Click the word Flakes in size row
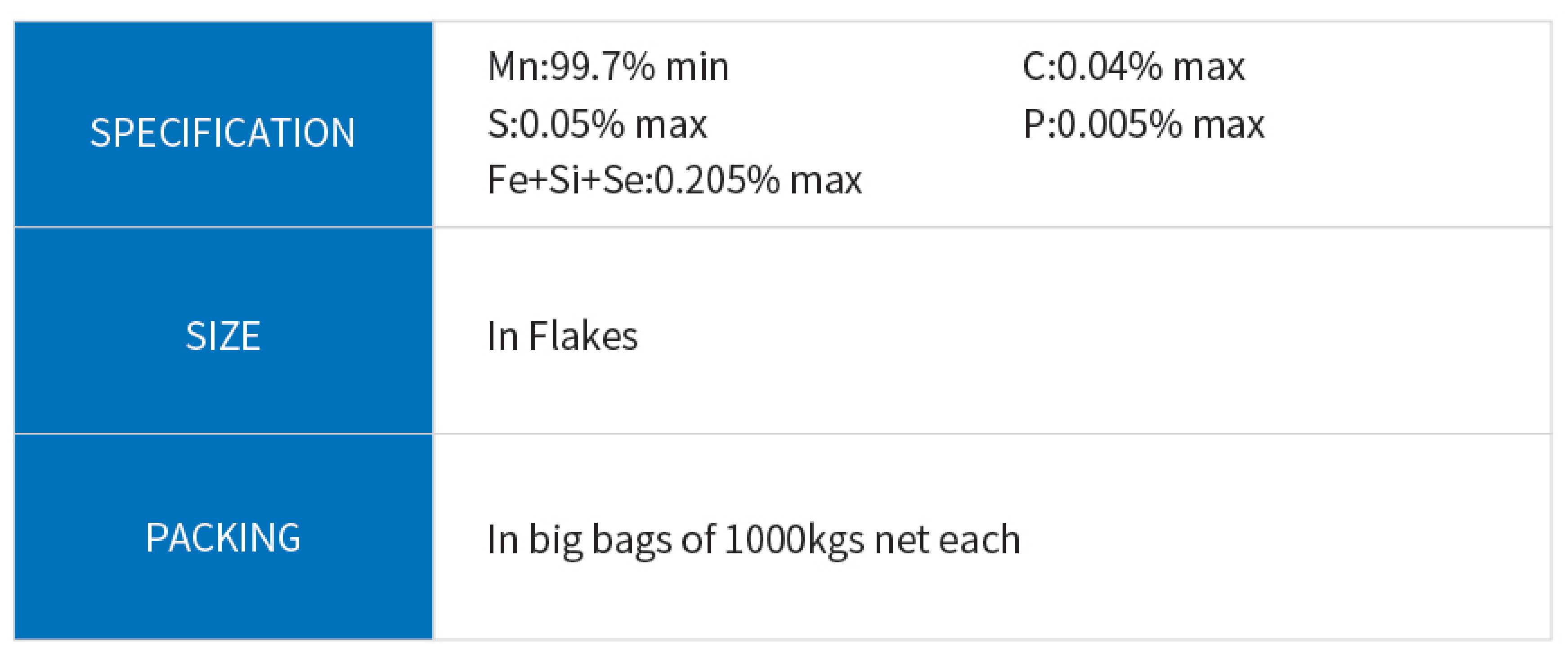This screenshot has height=664, width=1568. (583, 336)
